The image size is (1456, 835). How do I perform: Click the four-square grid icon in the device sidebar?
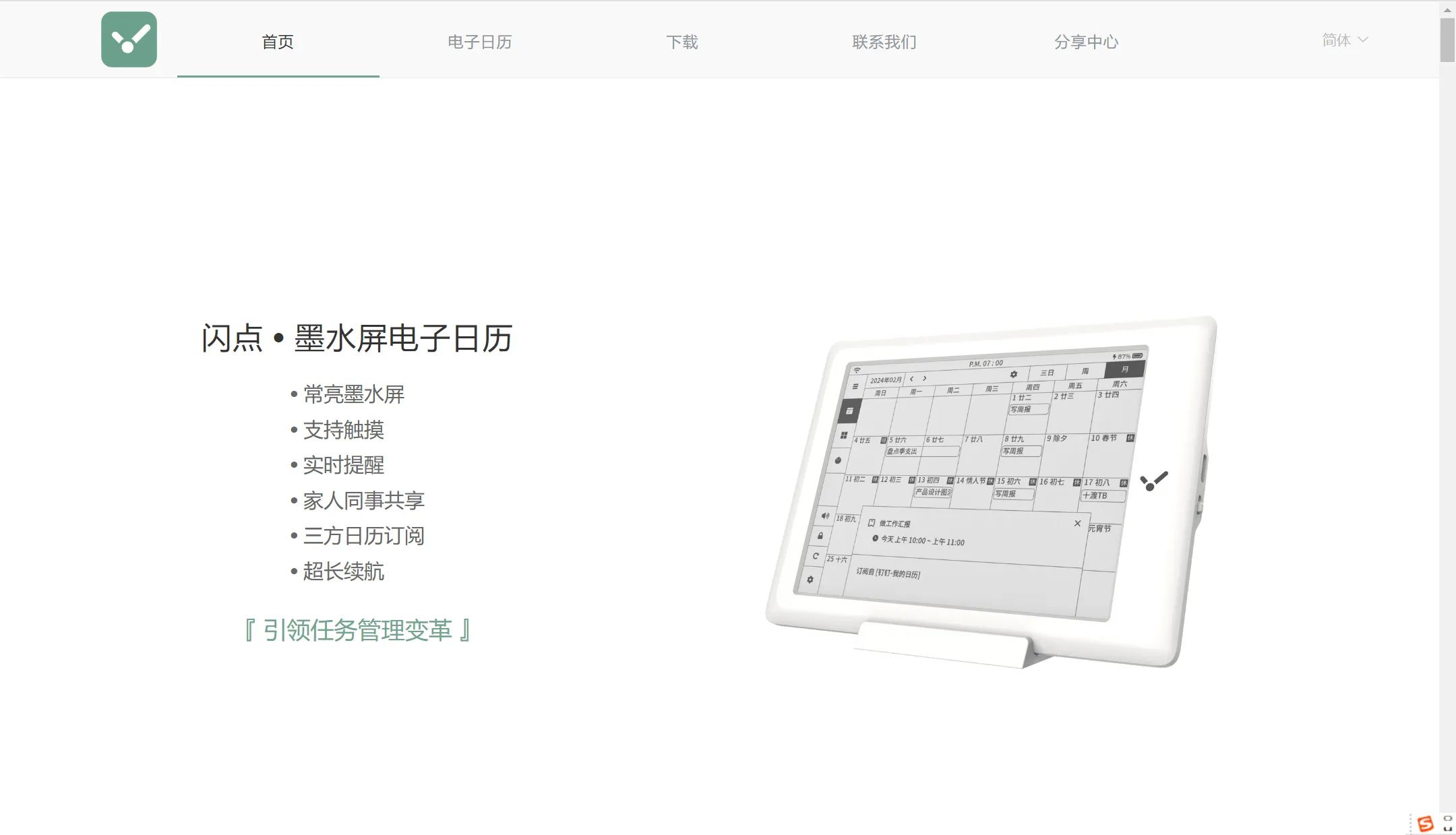[x=843, y=435]
